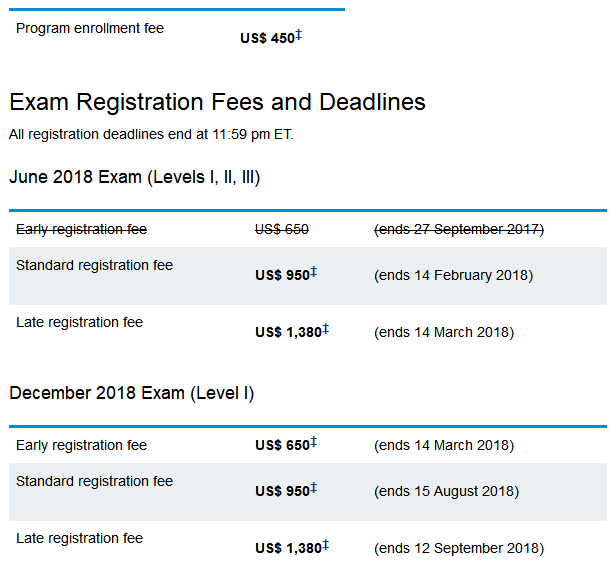Select the Exam Registration Fees and Deadlines heading
The height and width of the screenshot is (576, 616).
217,102
